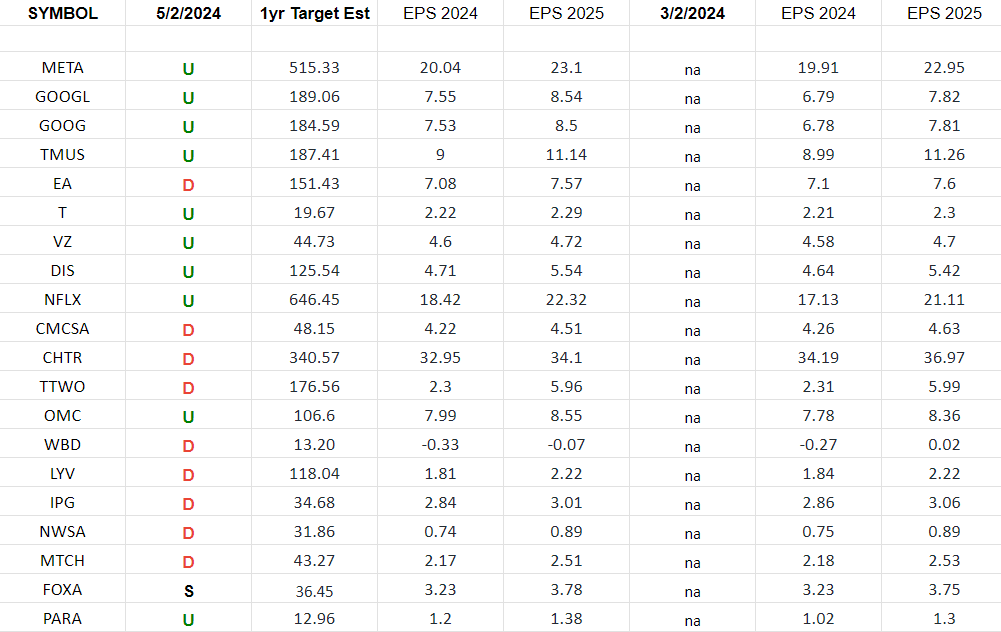Click EA target estimate 151.43
This screenshot has width=1001, height=632.
click(x=314, y=184)
